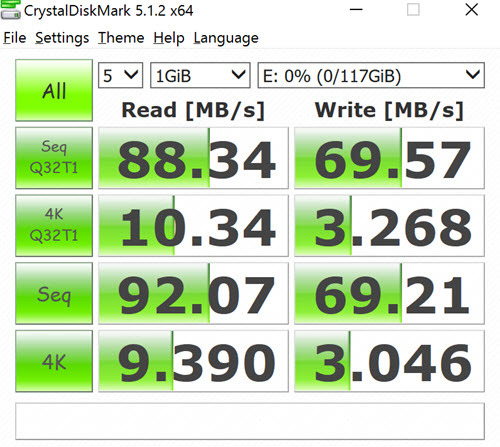The width and height of the screenshot is (500, 447).
Task: Click the empty comment field at bottom
Action: (250, 421)
